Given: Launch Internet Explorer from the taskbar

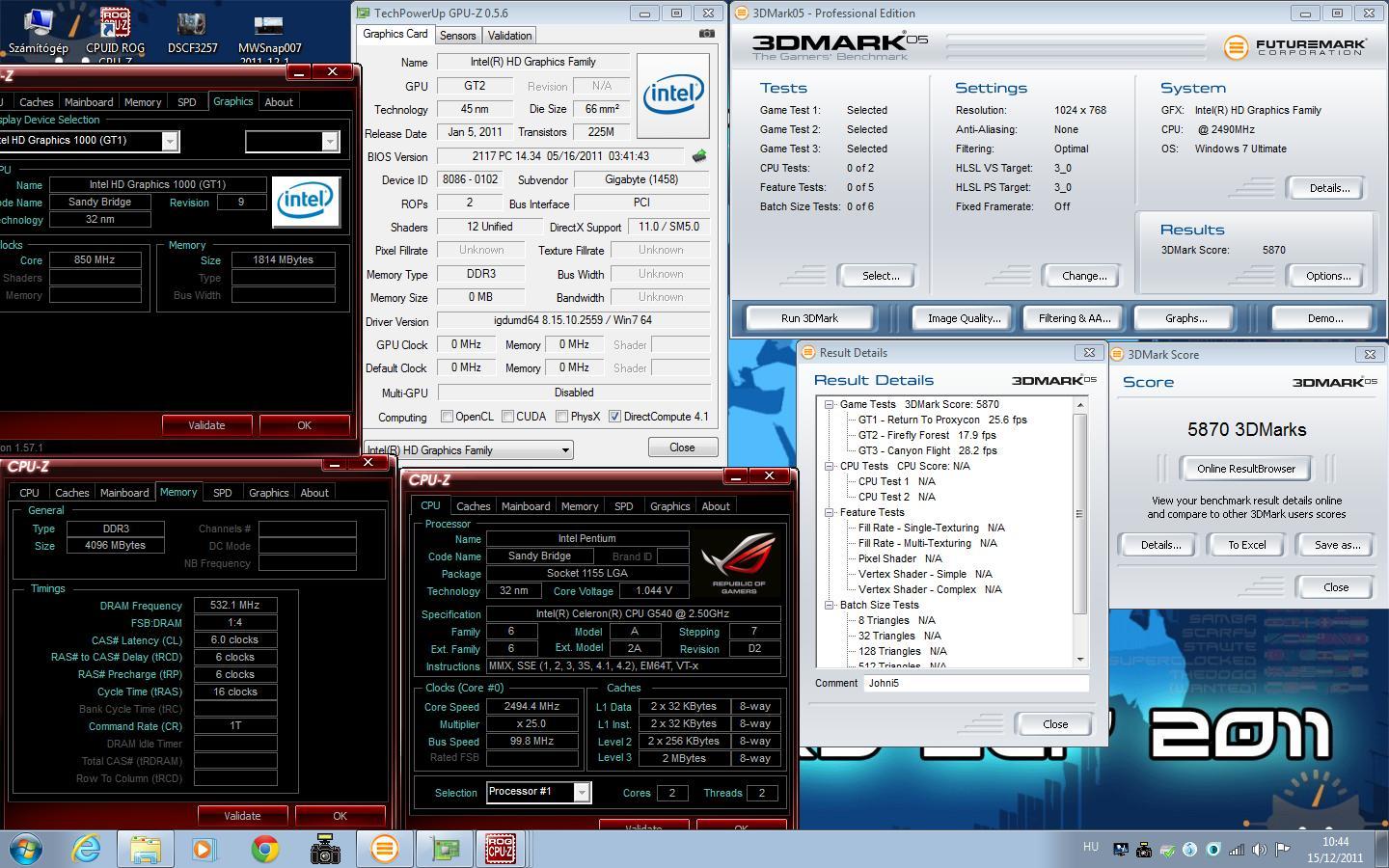Looking at the screenshot, I should click(x=87, y=849).
